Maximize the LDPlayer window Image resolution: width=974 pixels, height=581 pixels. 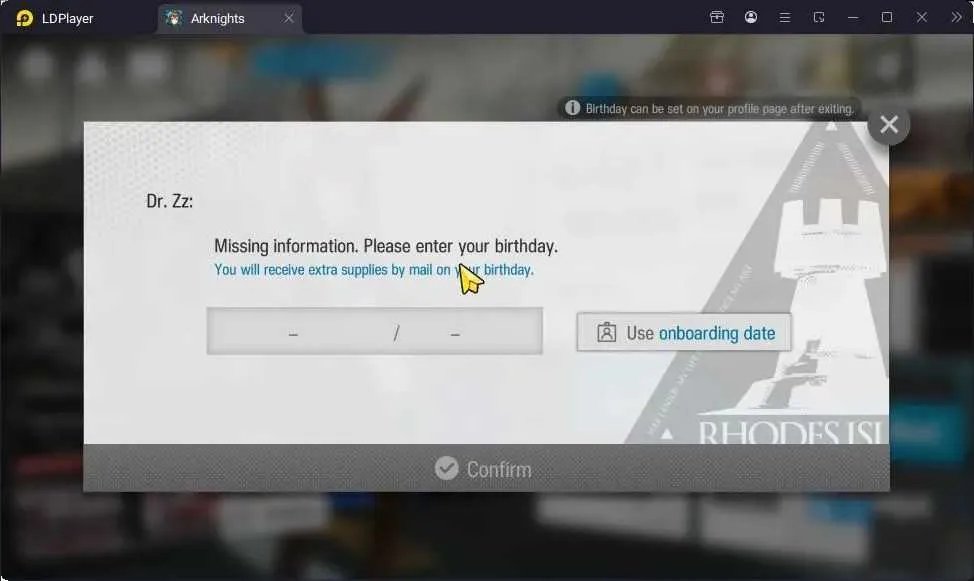(887, 17)
